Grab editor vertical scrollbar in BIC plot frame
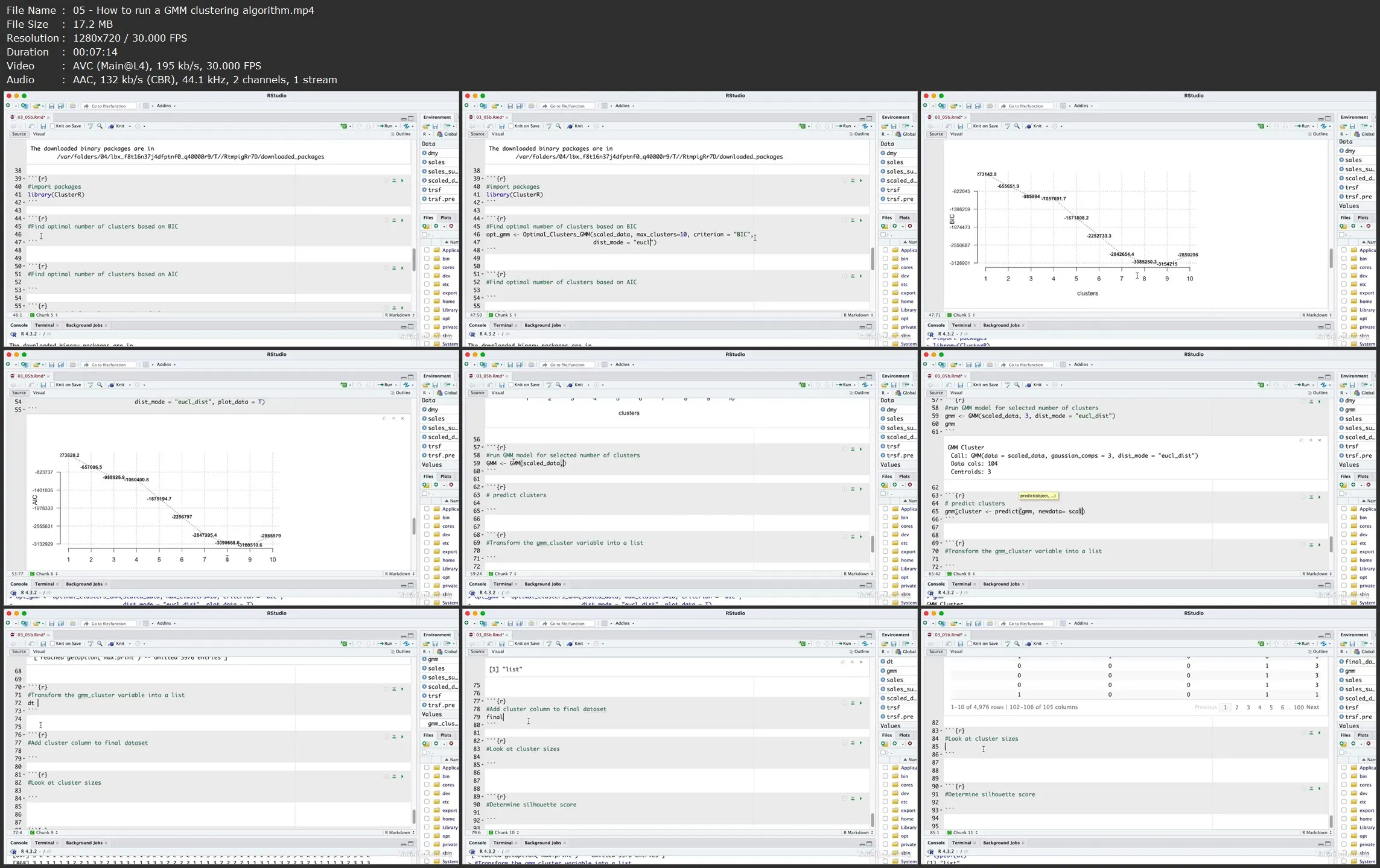Image resolution: width=1380 pixels, height=868 pixels. tap(1331, 258)
